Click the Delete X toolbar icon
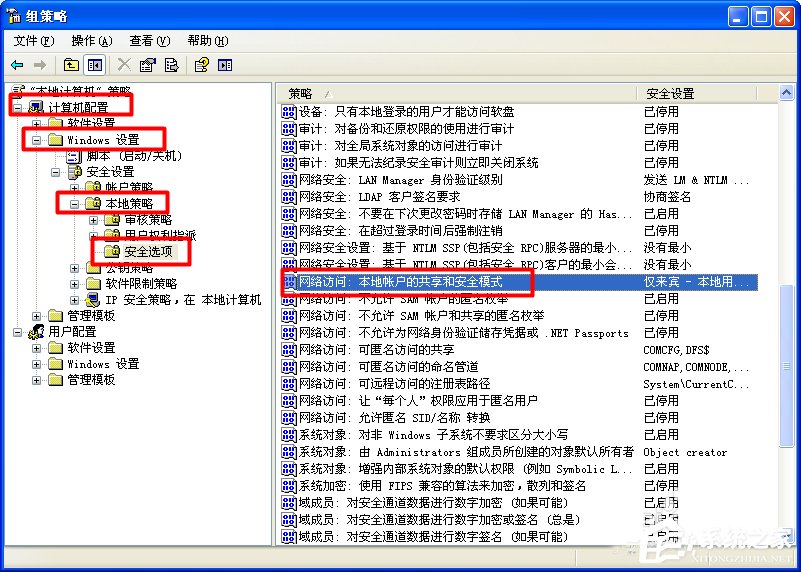801x572 pixels. point(124,65)
